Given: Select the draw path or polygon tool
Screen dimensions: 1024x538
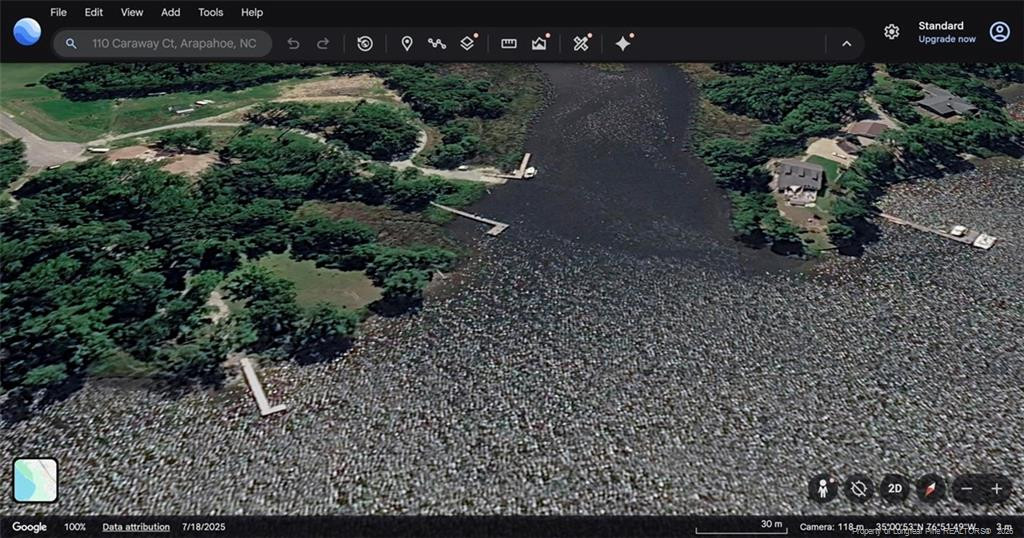Looking at the screenshot, I should pos(437,44).
